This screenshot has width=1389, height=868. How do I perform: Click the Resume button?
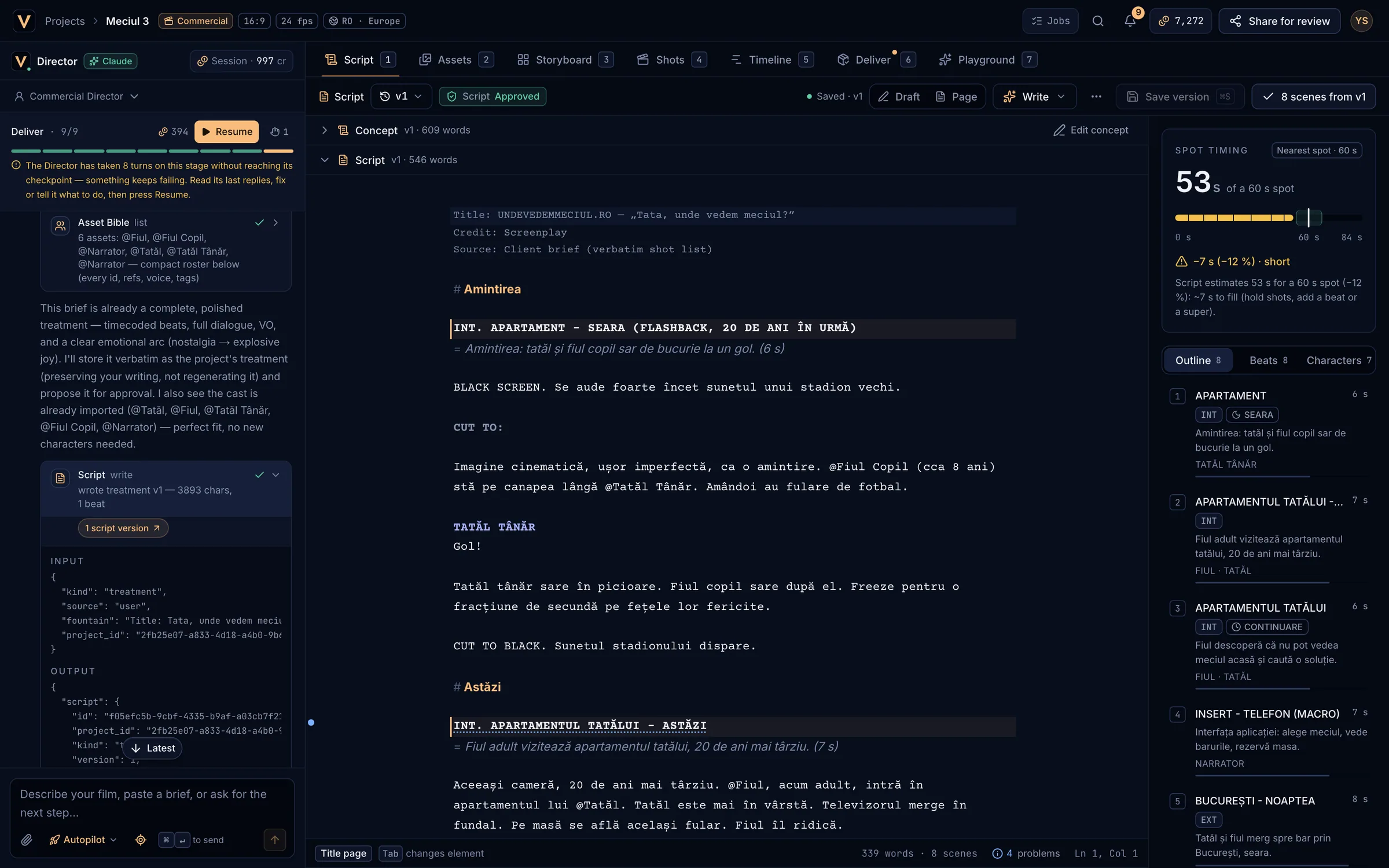(226, 131)
